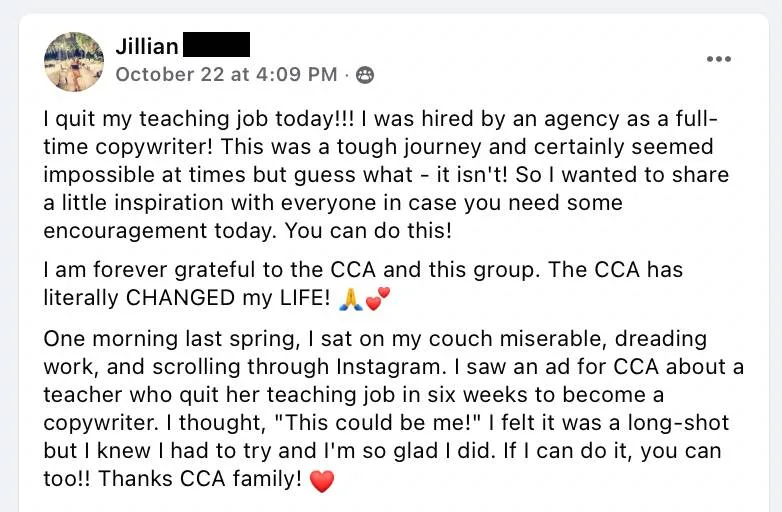
Task: Open the author name Jillian link
Action: pyautogui.click(x=147, y=46)
